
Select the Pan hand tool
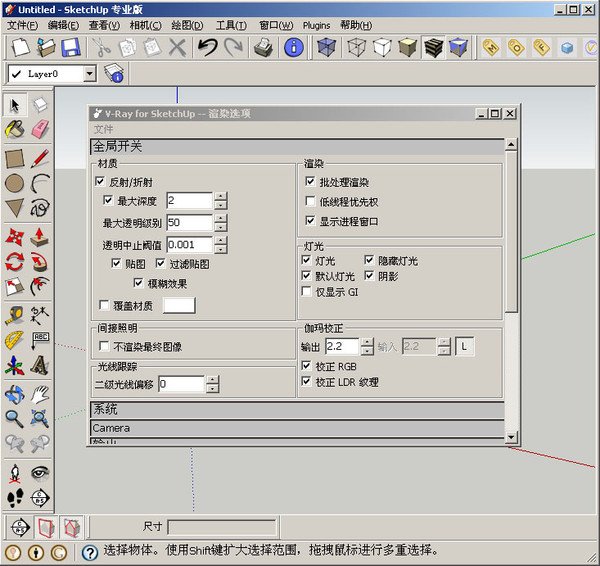pos(40,395)
